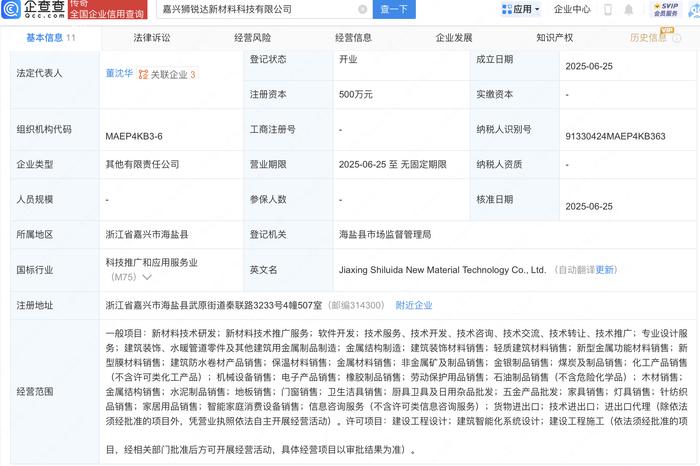Click the 查一下 search button
Image resolution: width=700 pixels, height=466 pixels.
click(394, 9)
